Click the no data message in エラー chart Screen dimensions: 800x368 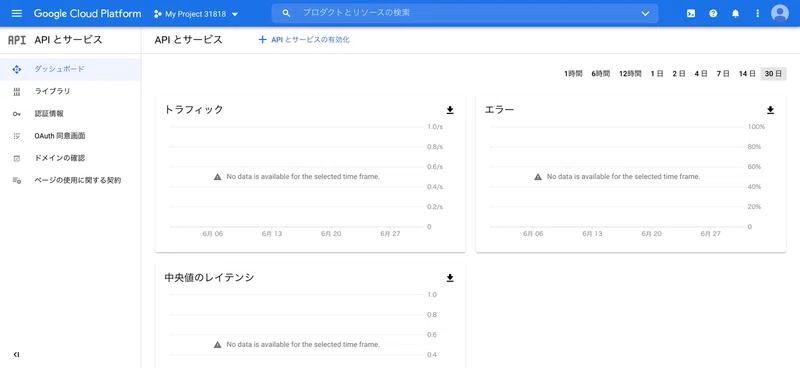click(x=617, y=177)
